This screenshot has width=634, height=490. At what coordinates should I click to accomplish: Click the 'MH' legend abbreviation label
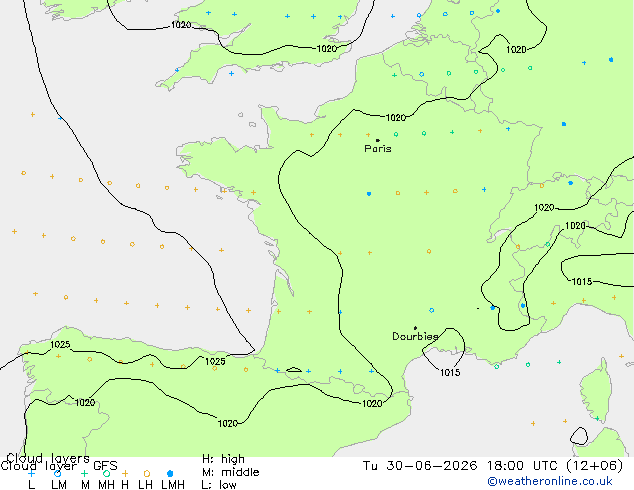coord(106,485)
